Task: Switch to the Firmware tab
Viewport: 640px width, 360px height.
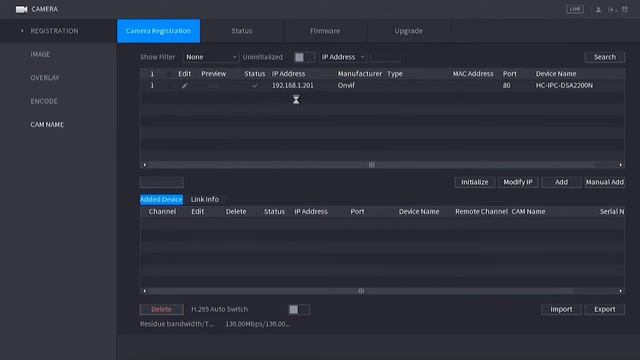Action: tap(325, 31)
